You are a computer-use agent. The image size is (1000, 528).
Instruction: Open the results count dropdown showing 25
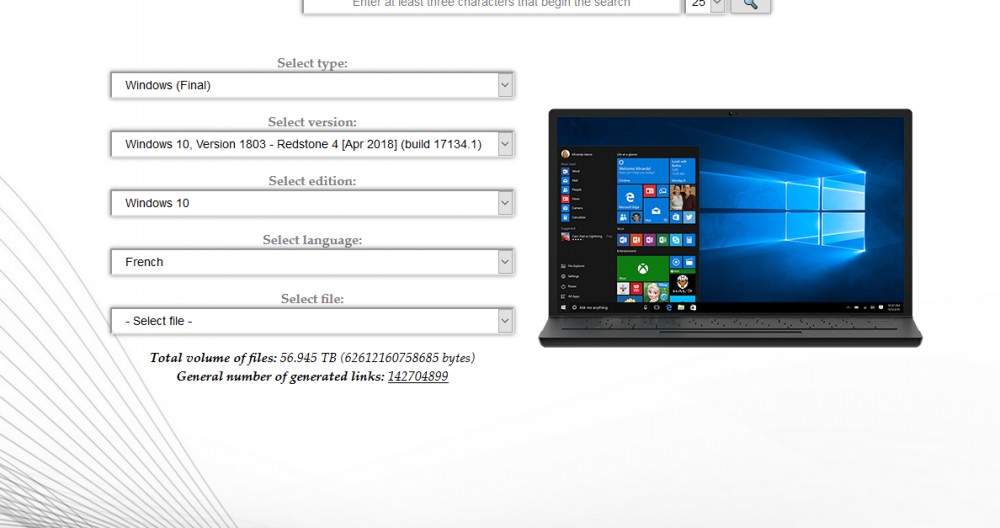coord(705,4)
